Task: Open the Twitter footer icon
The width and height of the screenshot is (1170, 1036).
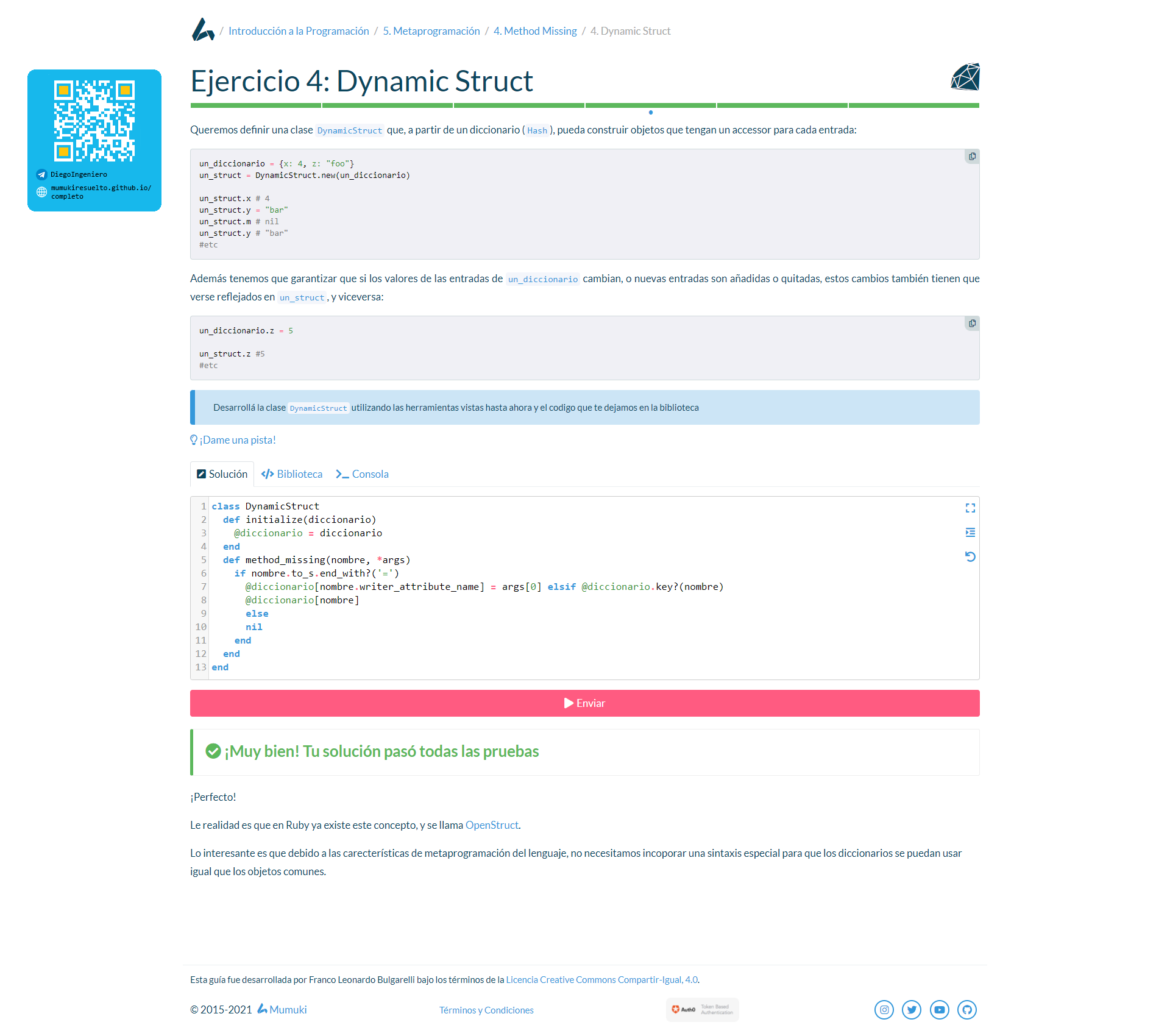Action: tap(912, 1010)
